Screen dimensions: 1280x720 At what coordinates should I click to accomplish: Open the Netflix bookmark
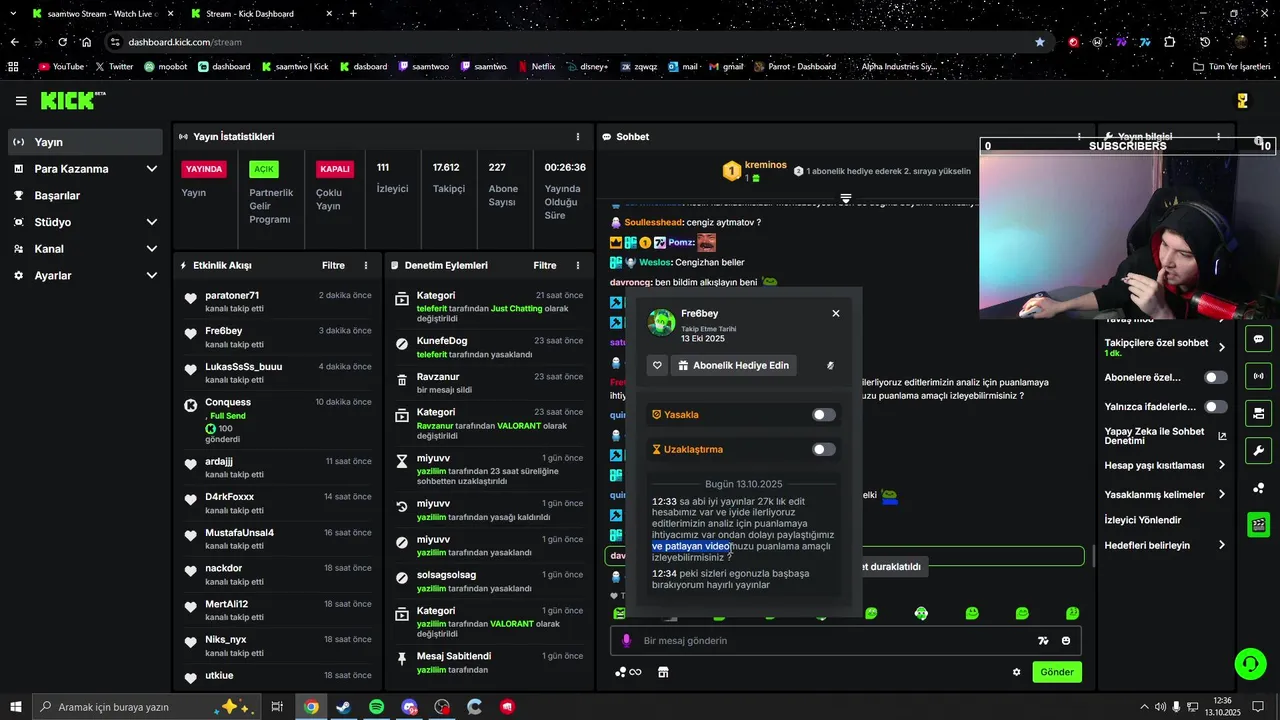[x=536, y=67]
